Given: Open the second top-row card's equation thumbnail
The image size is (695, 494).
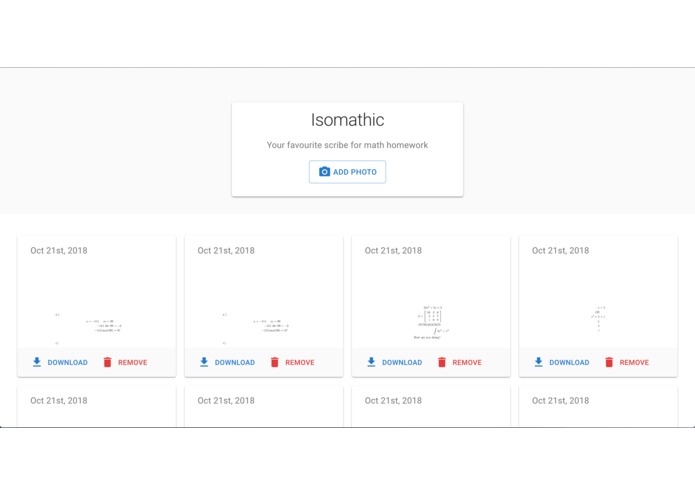Looking at the screenshot, I should [x=255, y=328].
